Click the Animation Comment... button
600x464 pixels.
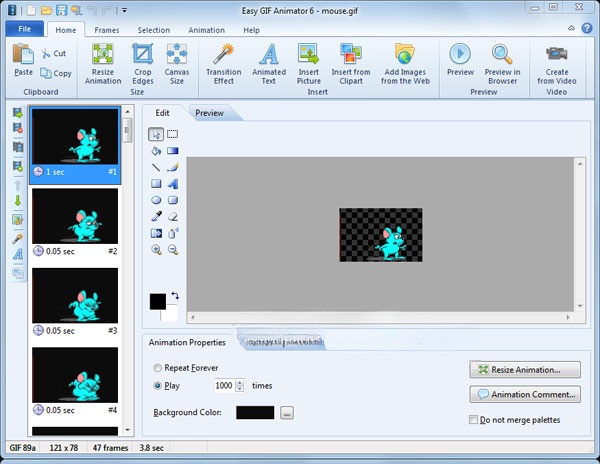tap(525, 394)
